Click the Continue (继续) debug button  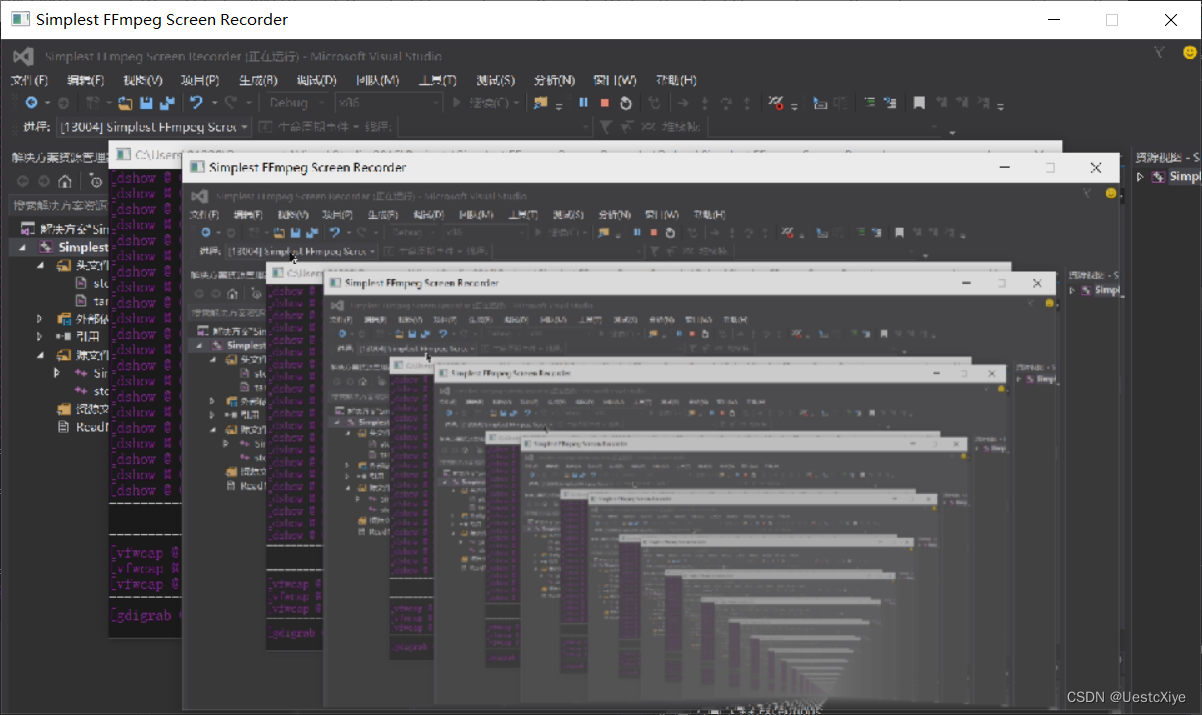coord(485,103)
